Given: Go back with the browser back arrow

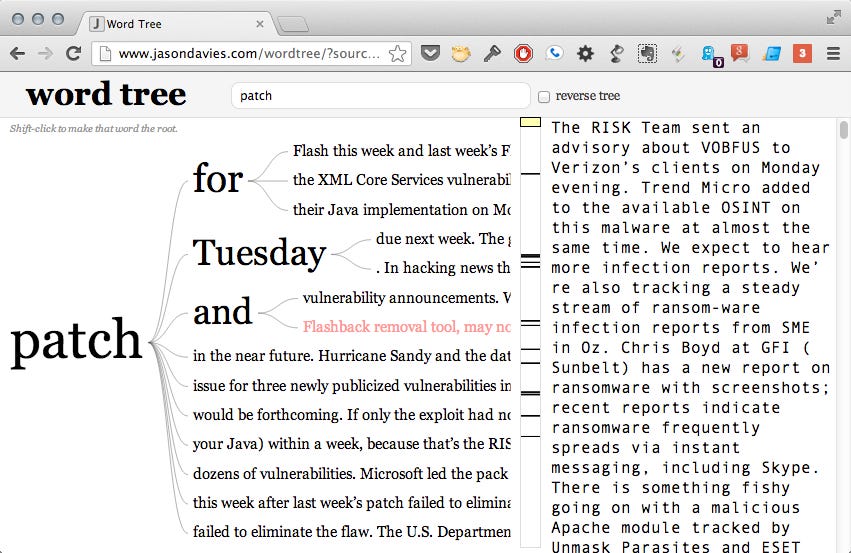Looking at the screenshot, I should (17, 53).
